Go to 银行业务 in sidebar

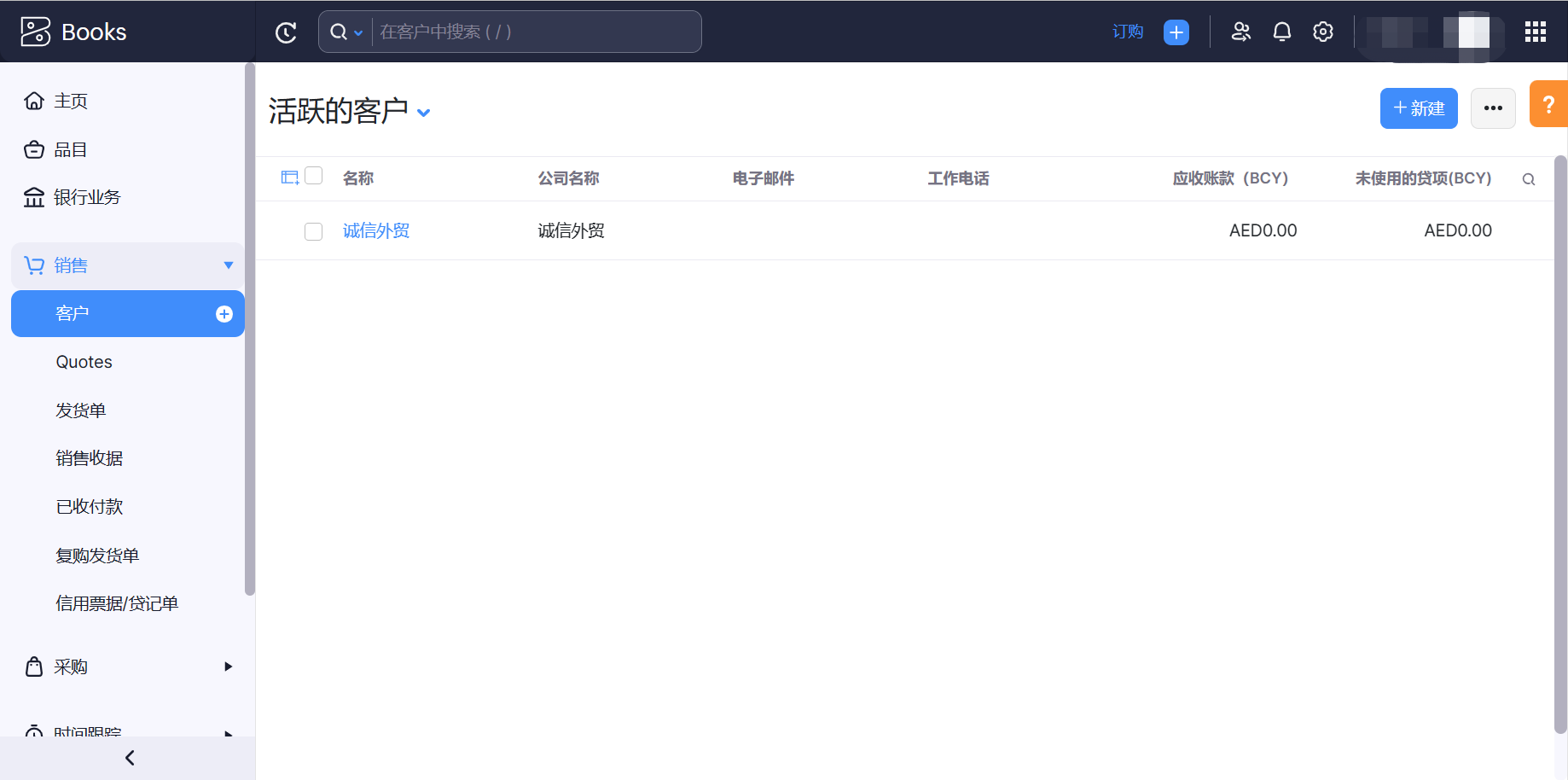tap(87, 198)
